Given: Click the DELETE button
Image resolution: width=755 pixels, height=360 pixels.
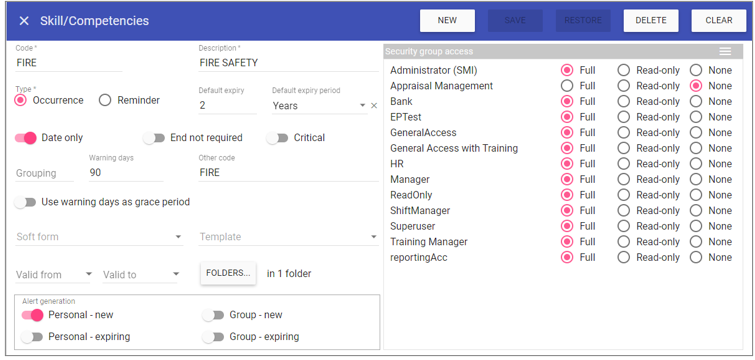Looking at the screenshot, I should tap(651, 21).
